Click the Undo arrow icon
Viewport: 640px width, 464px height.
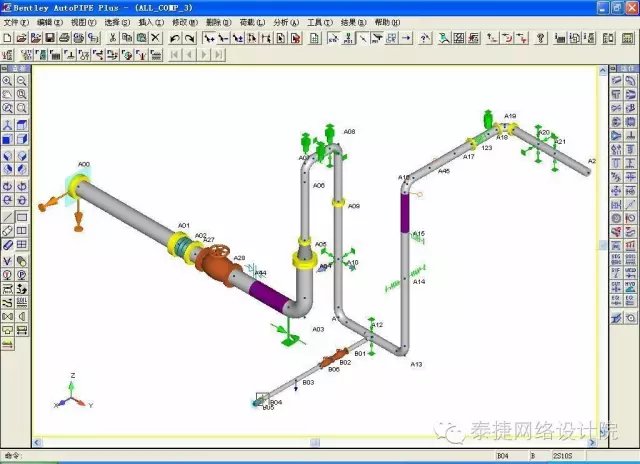pos(175,38)
